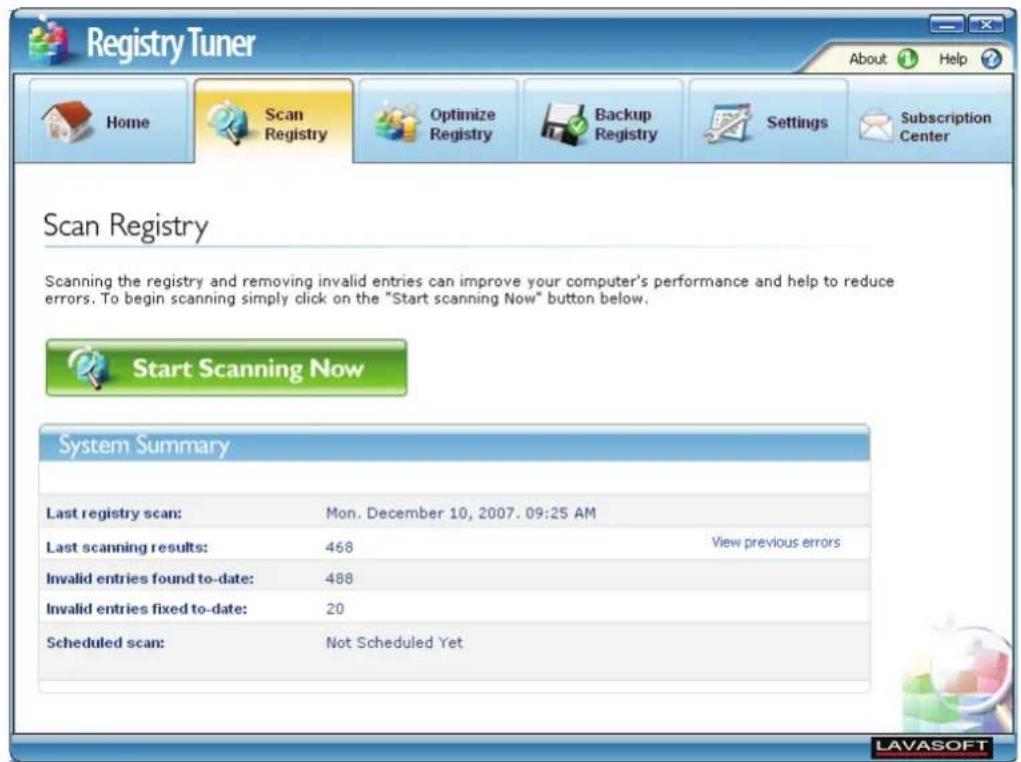Click the Last scanning results label

[x=127, y=547]
